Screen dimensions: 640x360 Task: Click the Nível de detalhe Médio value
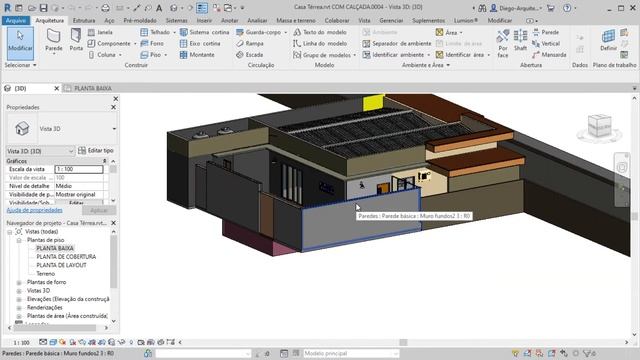[79, 186]
